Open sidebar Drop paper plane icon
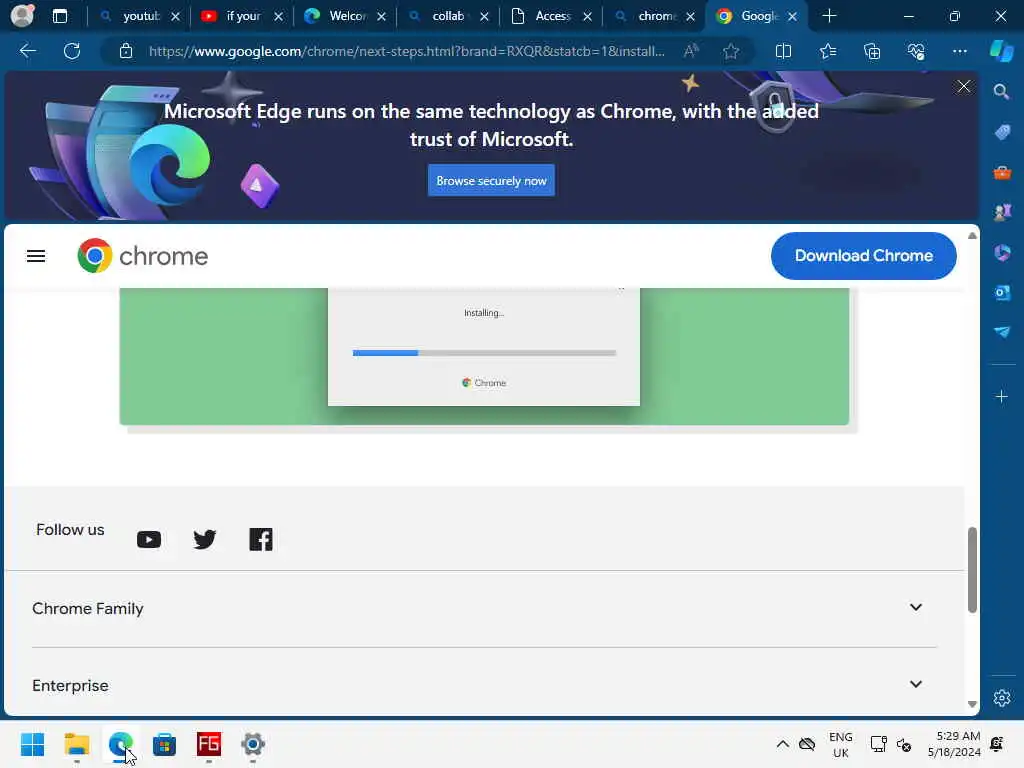1024x768 pixels. 1002,332
